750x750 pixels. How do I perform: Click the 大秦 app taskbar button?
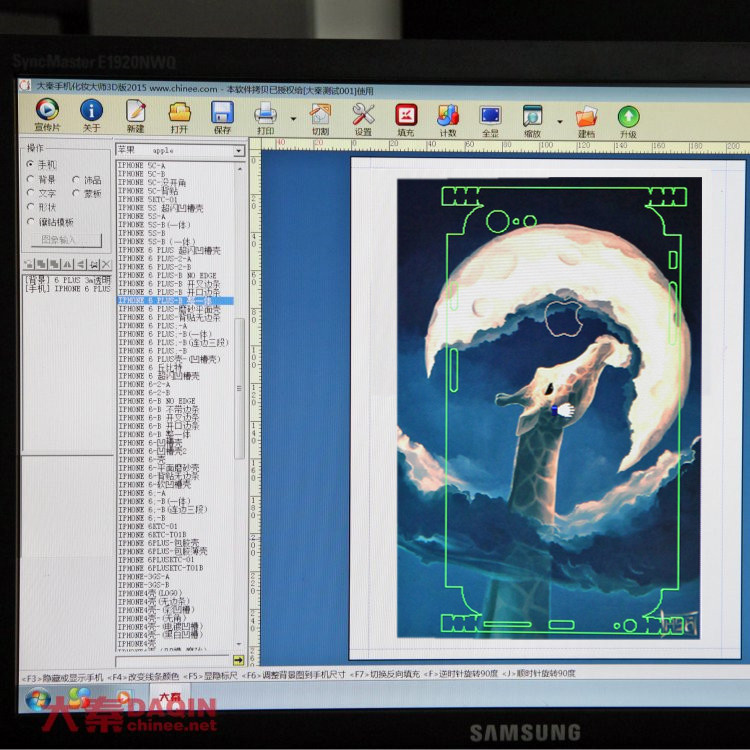coord(170,697)
